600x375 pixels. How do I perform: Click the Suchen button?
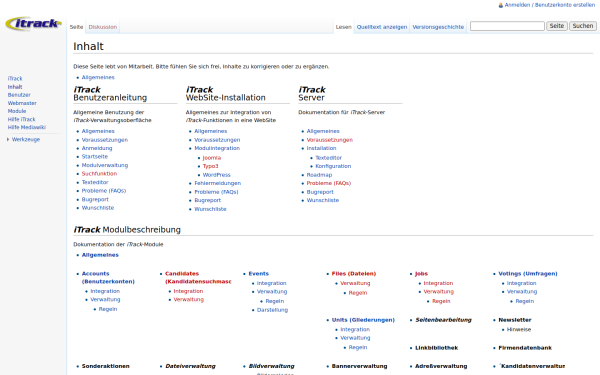[583, 26]
